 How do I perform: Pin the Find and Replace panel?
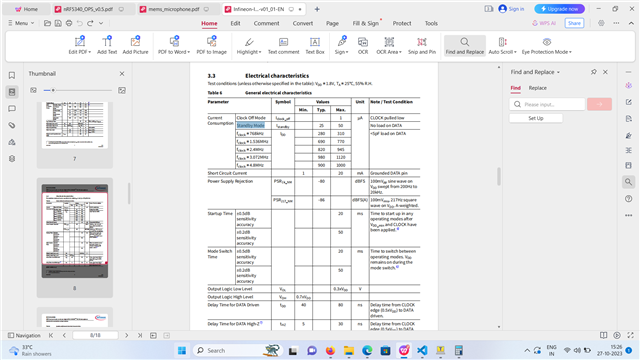[593, 72]
